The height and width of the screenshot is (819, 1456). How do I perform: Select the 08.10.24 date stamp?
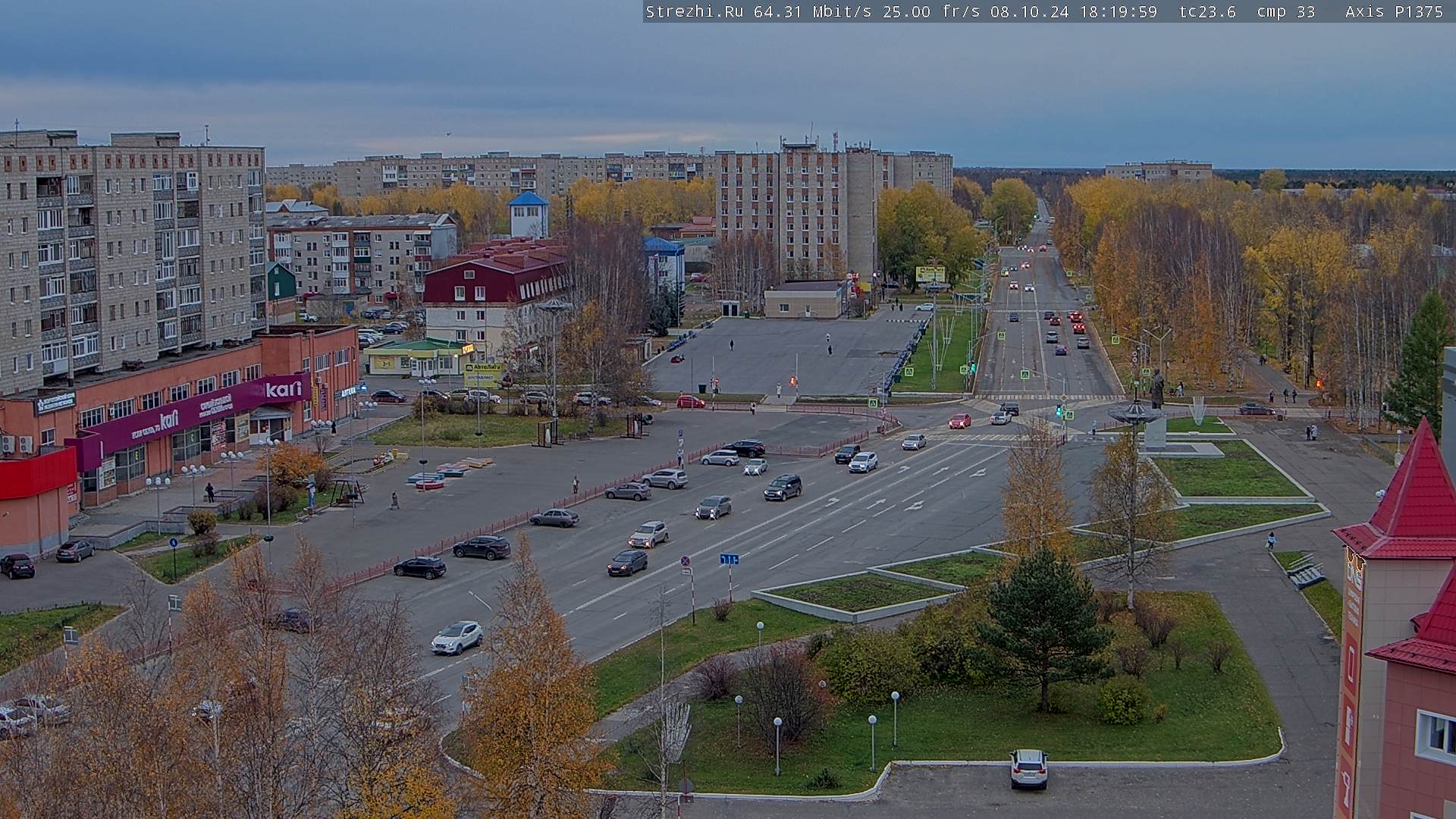click(x=1029, y=11)
